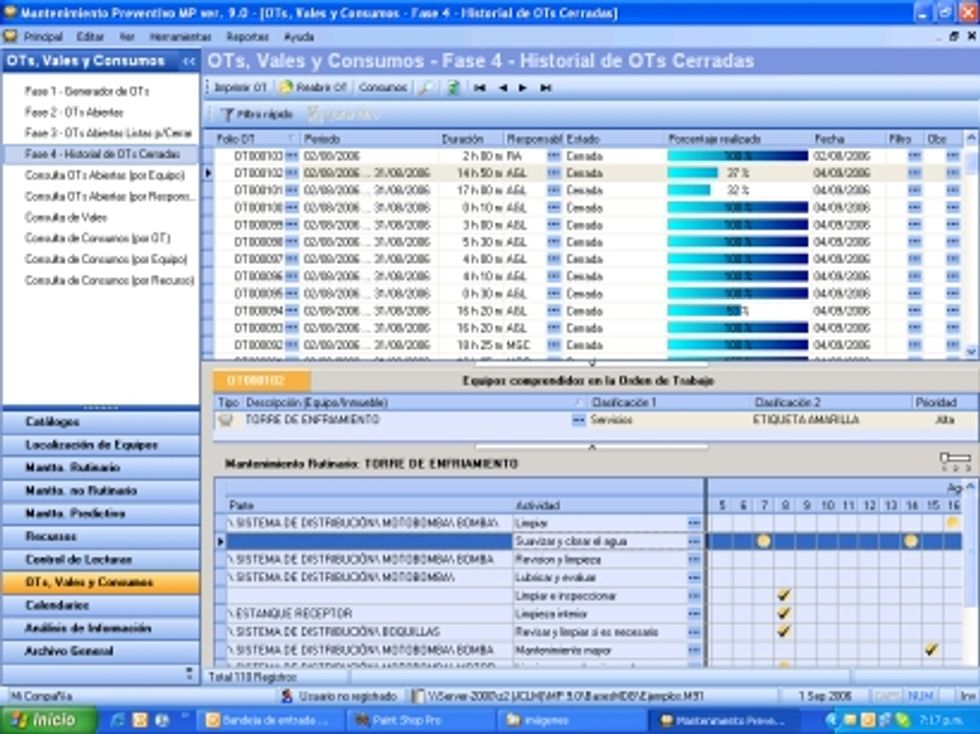Open the Folio ellipsis button for OT000103
Viewport: 980px width, 734px height.
click(291, 156)
